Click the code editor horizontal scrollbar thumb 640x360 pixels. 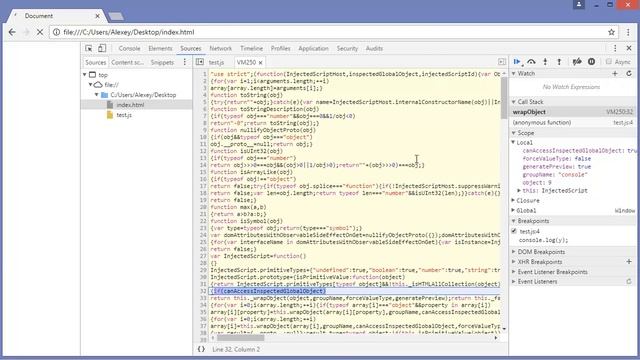point(240,338)
